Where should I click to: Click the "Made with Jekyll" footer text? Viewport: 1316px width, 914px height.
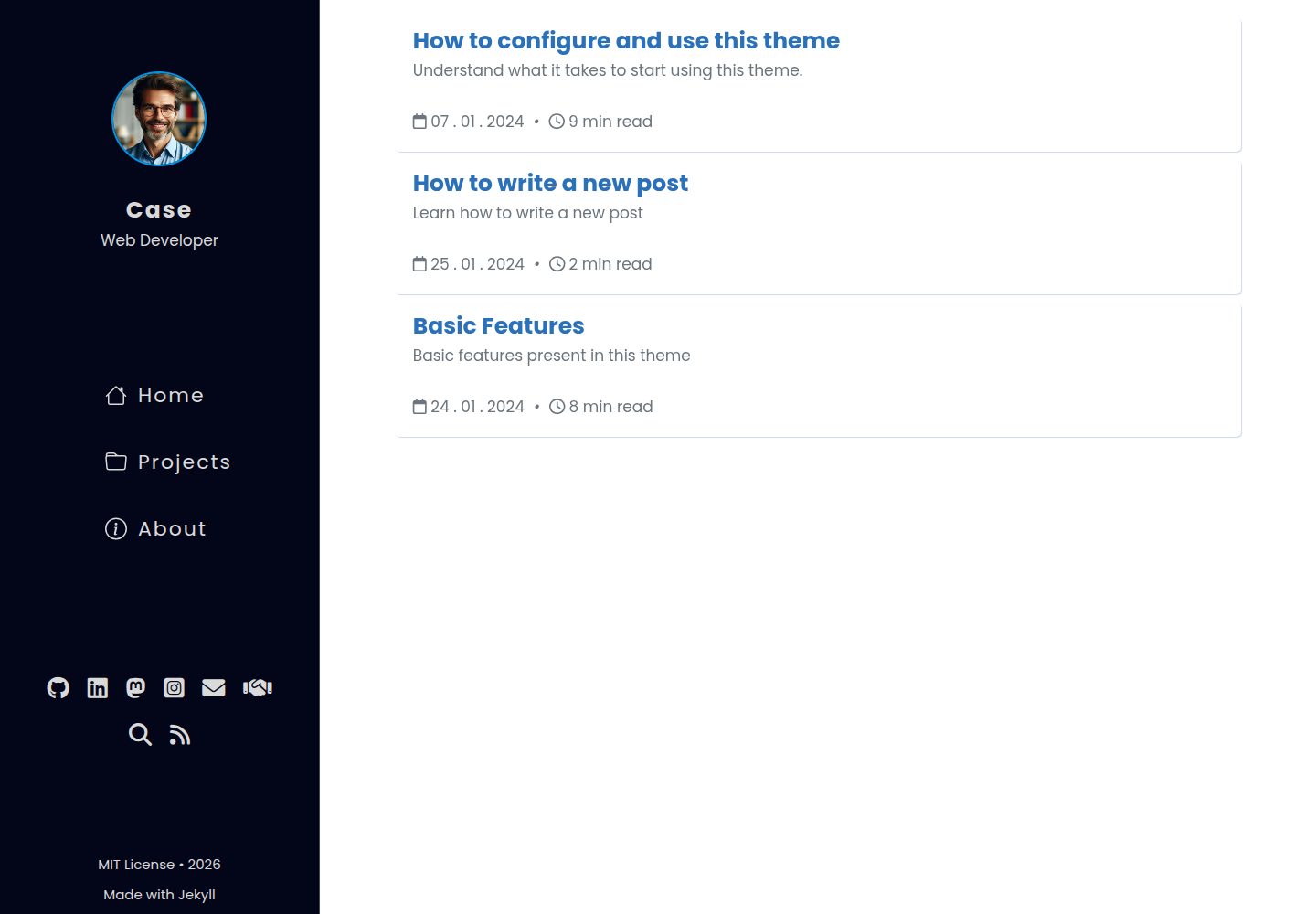point(159,895)
